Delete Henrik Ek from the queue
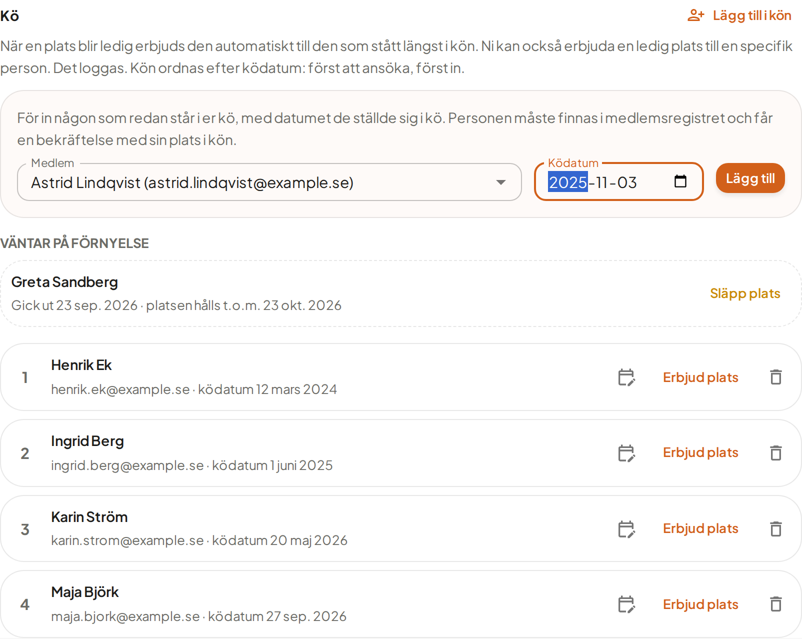The image size is (802, 639). click(776, 378)
